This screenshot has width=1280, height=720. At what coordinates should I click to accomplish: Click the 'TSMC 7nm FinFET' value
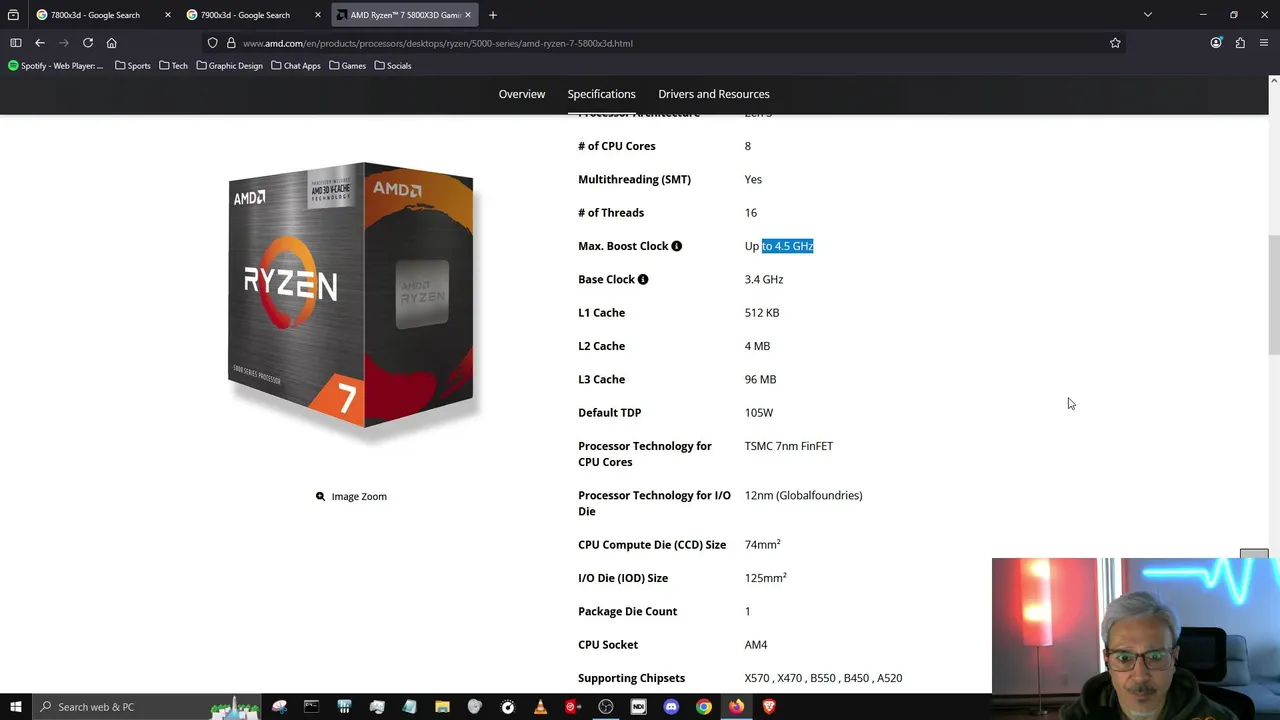pyautogui.click(x=789, y=446)
